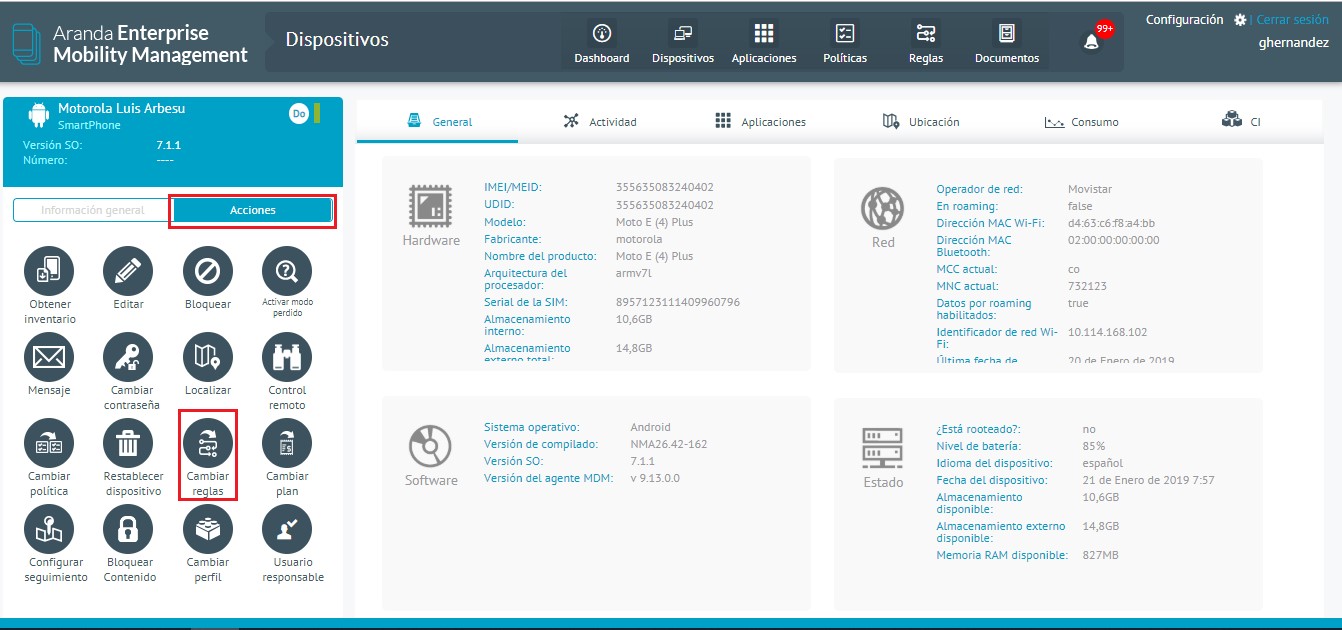Click the Aranda Enterprise Mobility Management logo
The height and width of the screenshot is (630, 1342).
[x=129, y=44]
